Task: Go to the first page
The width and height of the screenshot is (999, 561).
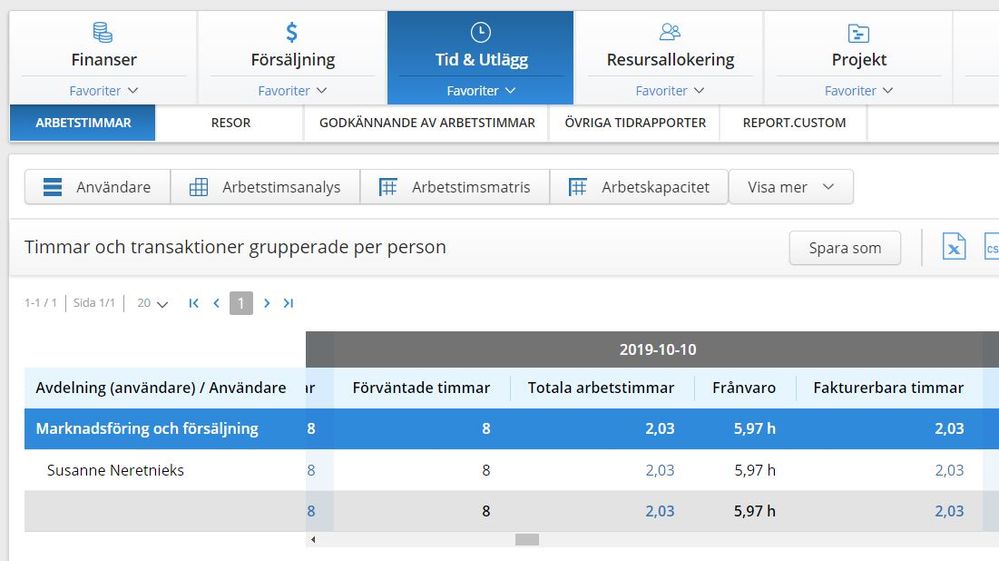Action: [194, 303]
